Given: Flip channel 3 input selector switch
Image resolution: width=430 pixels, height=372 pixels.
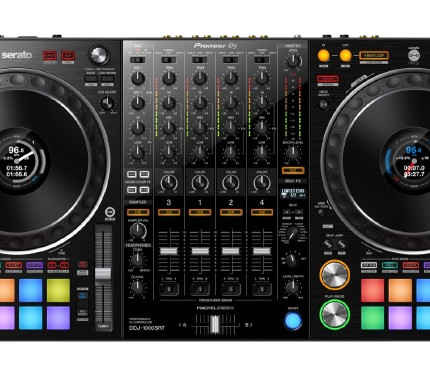Looking at the screenshot, I should 169,60.
